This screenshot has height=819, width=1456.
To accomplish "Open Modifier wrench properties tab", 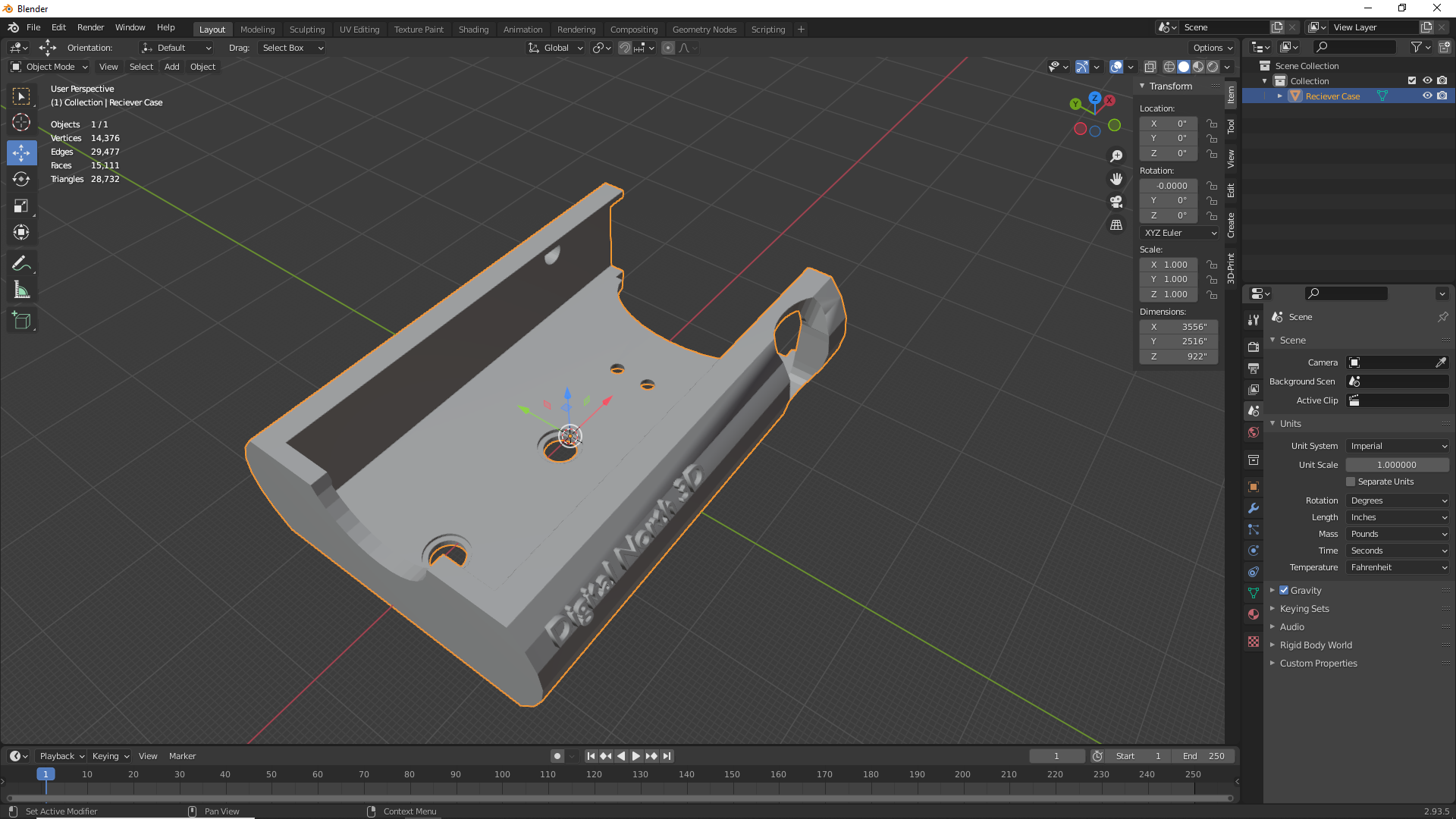I will pyautogui.click(x=1254, y=508).
